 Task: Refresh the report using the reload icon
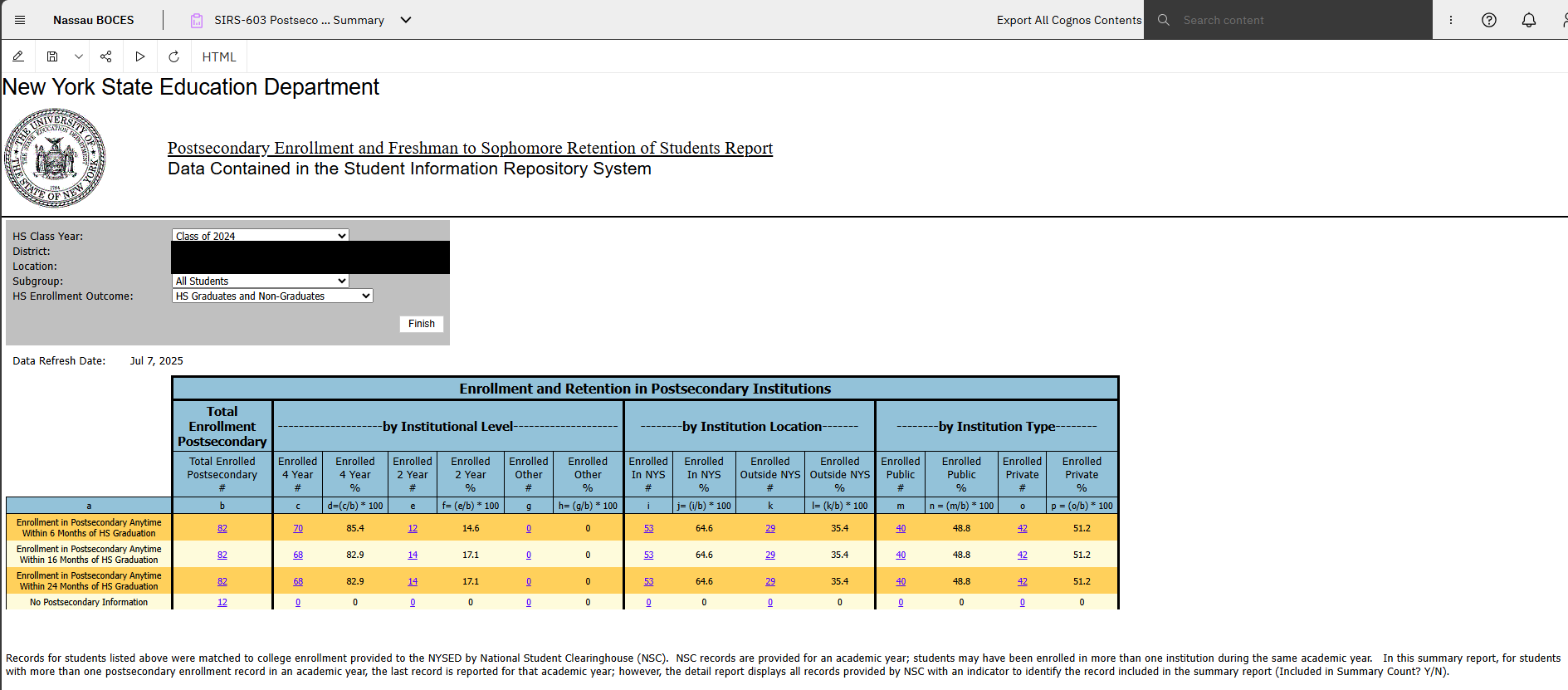point(173,56)
